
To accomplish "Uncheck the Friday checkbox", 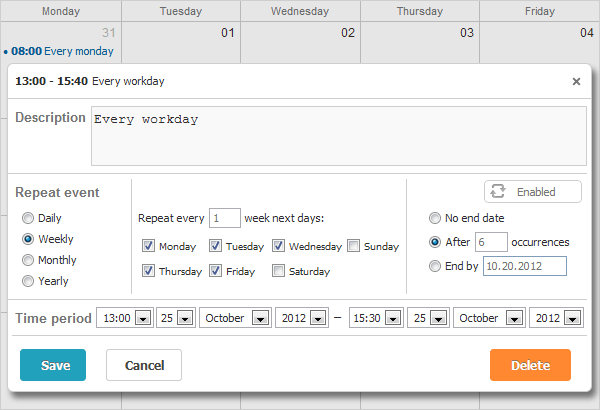I will 215,271.
